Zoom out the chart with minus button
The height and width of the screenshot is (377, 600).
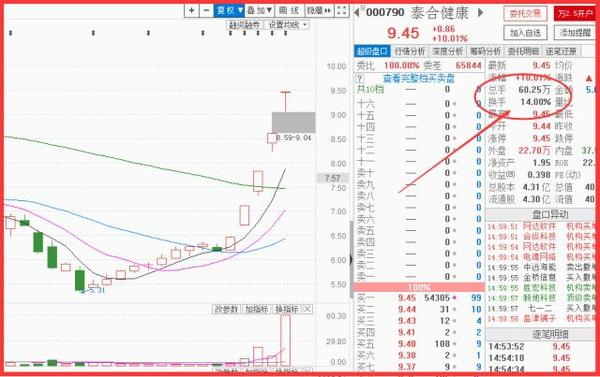(x=206, y=10)
